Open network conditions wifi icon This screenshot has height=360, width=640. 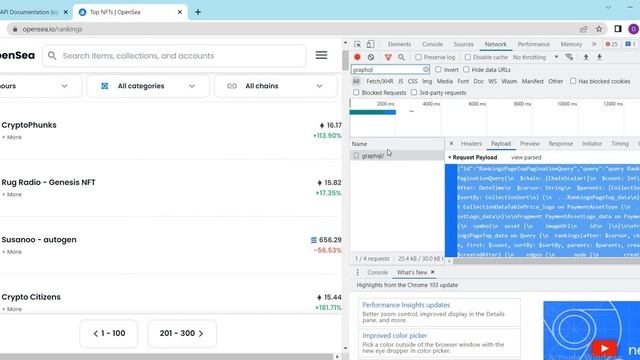click(x=569, y=57)
